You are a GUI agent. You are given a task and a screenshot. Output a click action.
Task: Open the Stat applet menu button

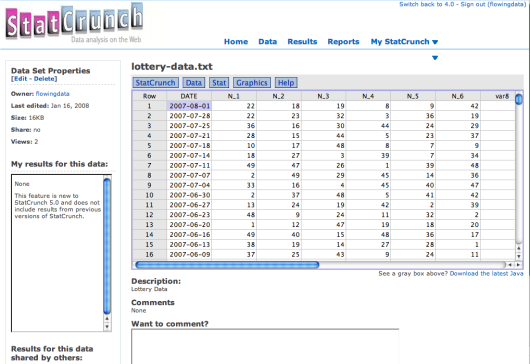(x=219, y=83)
